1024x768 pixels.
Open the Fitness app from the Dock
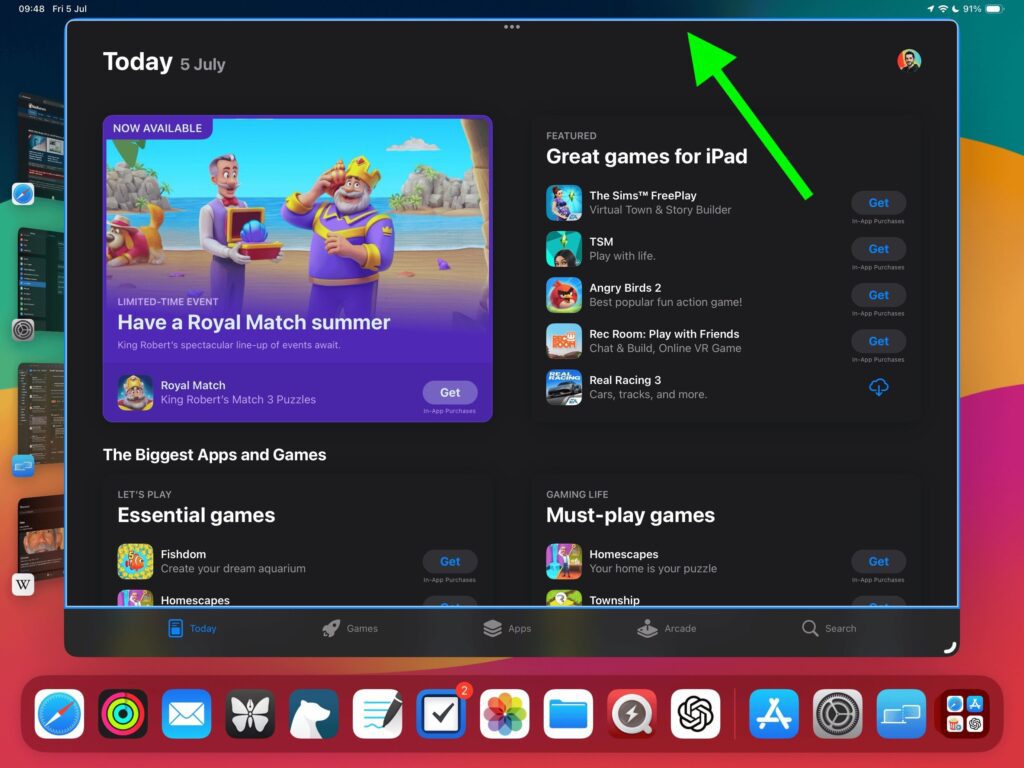pos(122,714)
